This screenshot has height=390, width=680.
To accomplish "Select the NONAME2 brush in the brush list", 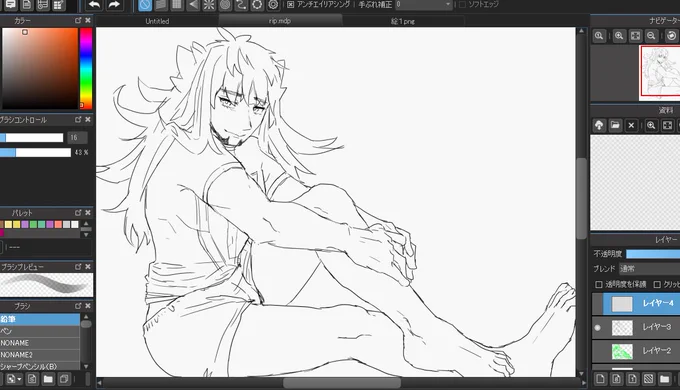I will pos(40,354).
